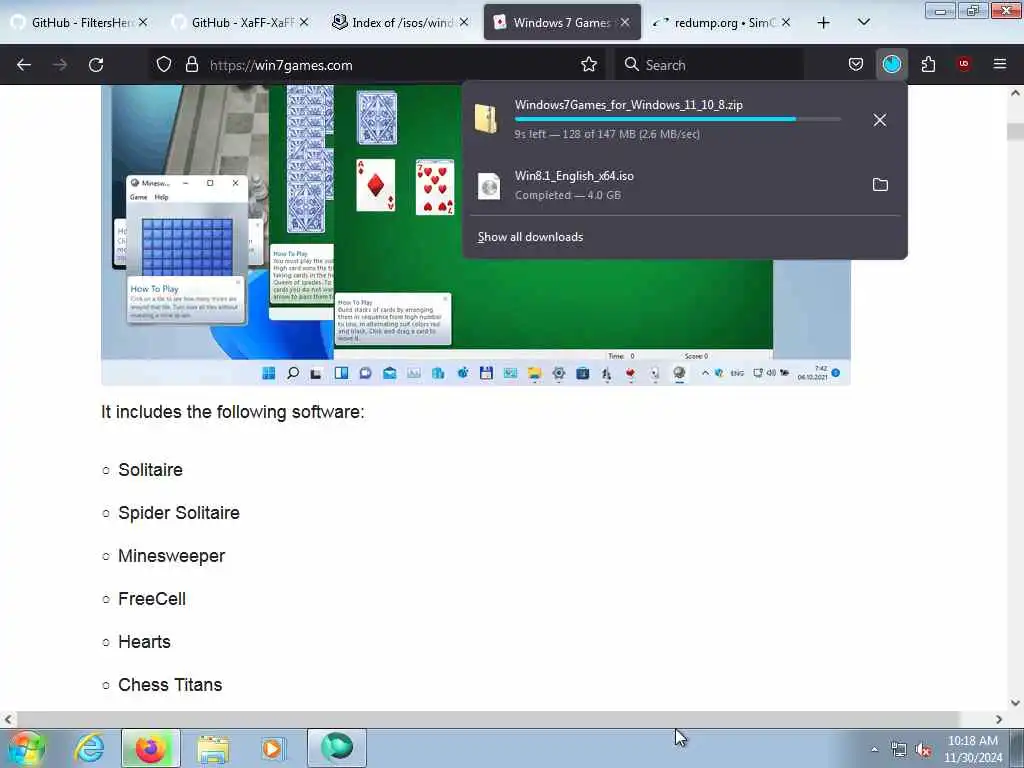Close the redump.org tab
This screenshot has width=1024, height=768.
click(786, 23)
